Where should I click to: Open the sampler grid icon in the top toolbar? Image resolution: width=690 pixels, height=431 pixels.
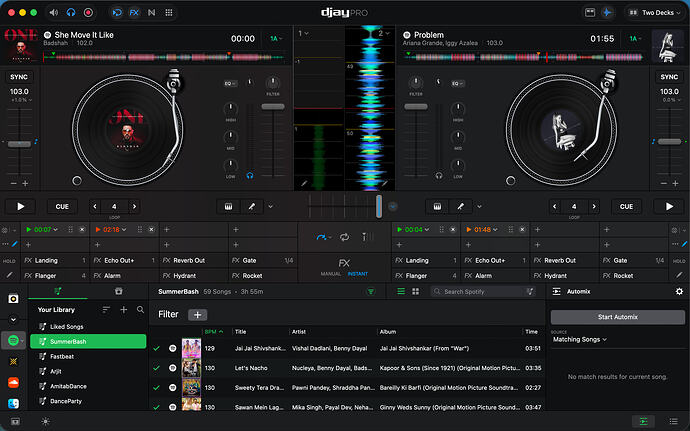tap(169, 12)
